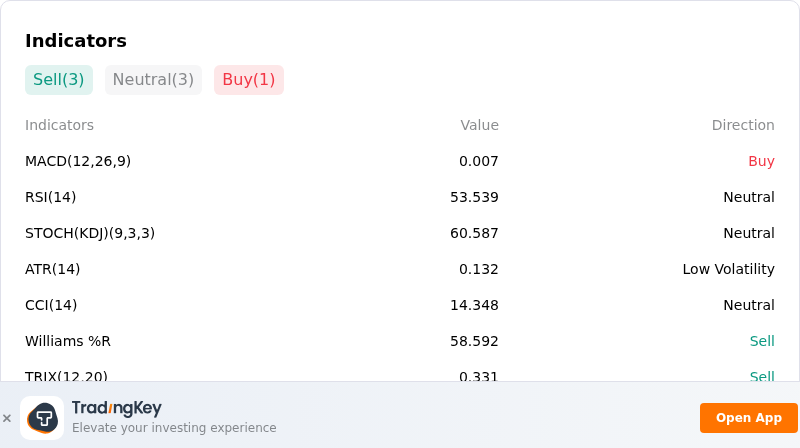Select the Buy(1) filter chip
Image resolution: width=800 pixels, height=448 pixels.
point(248,80)
